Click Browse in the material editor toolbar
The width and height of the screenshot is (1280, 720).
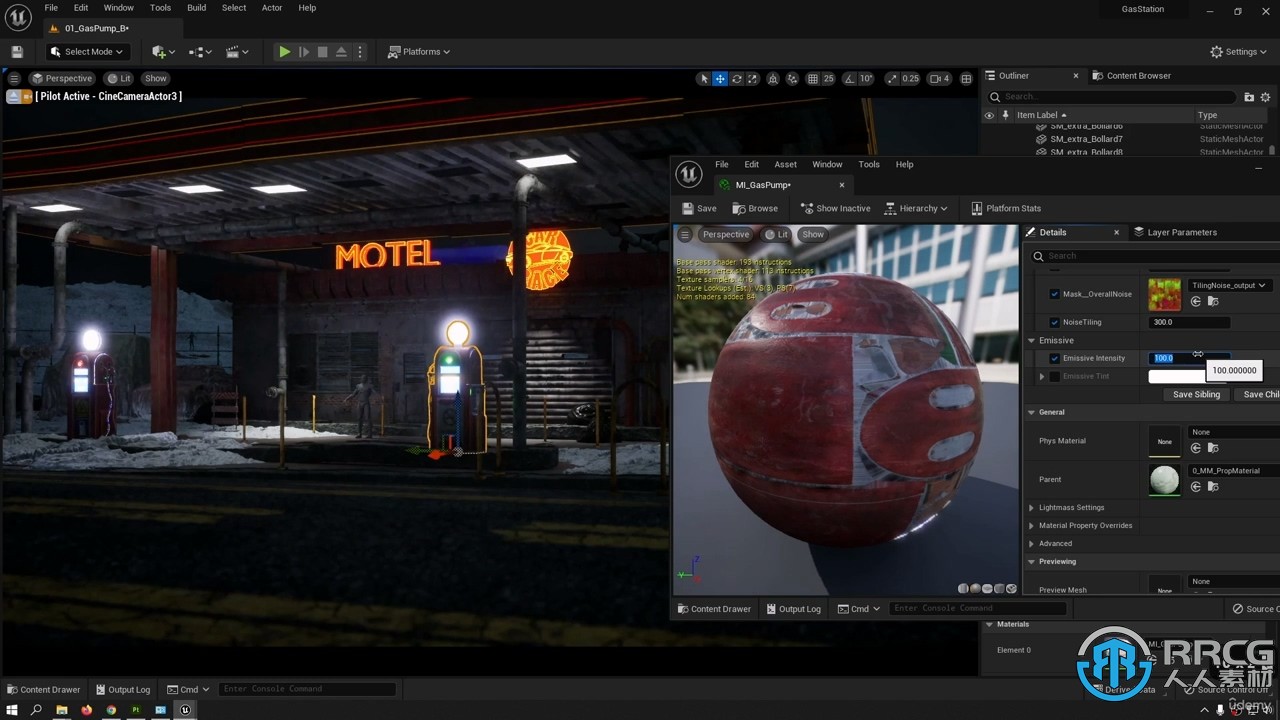pos(755,209)
